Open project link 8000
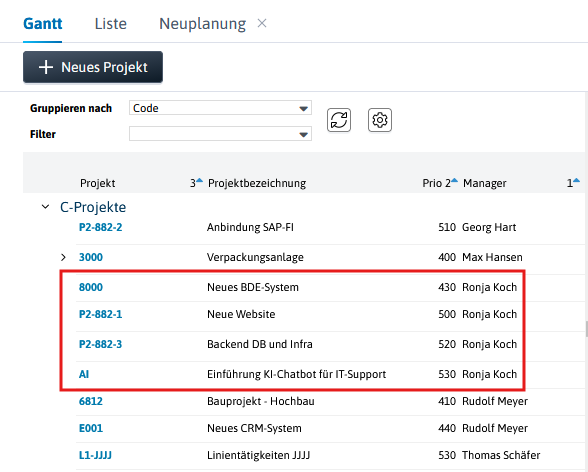 91,287
